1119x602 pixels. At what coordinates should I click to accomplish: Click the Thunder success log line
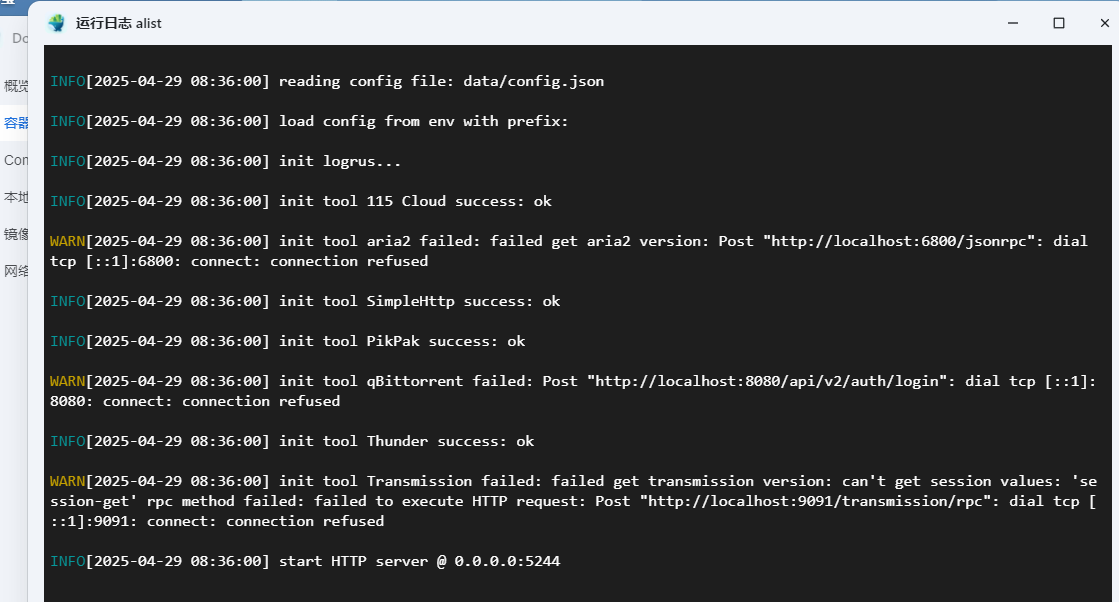[x=292, y=441]
